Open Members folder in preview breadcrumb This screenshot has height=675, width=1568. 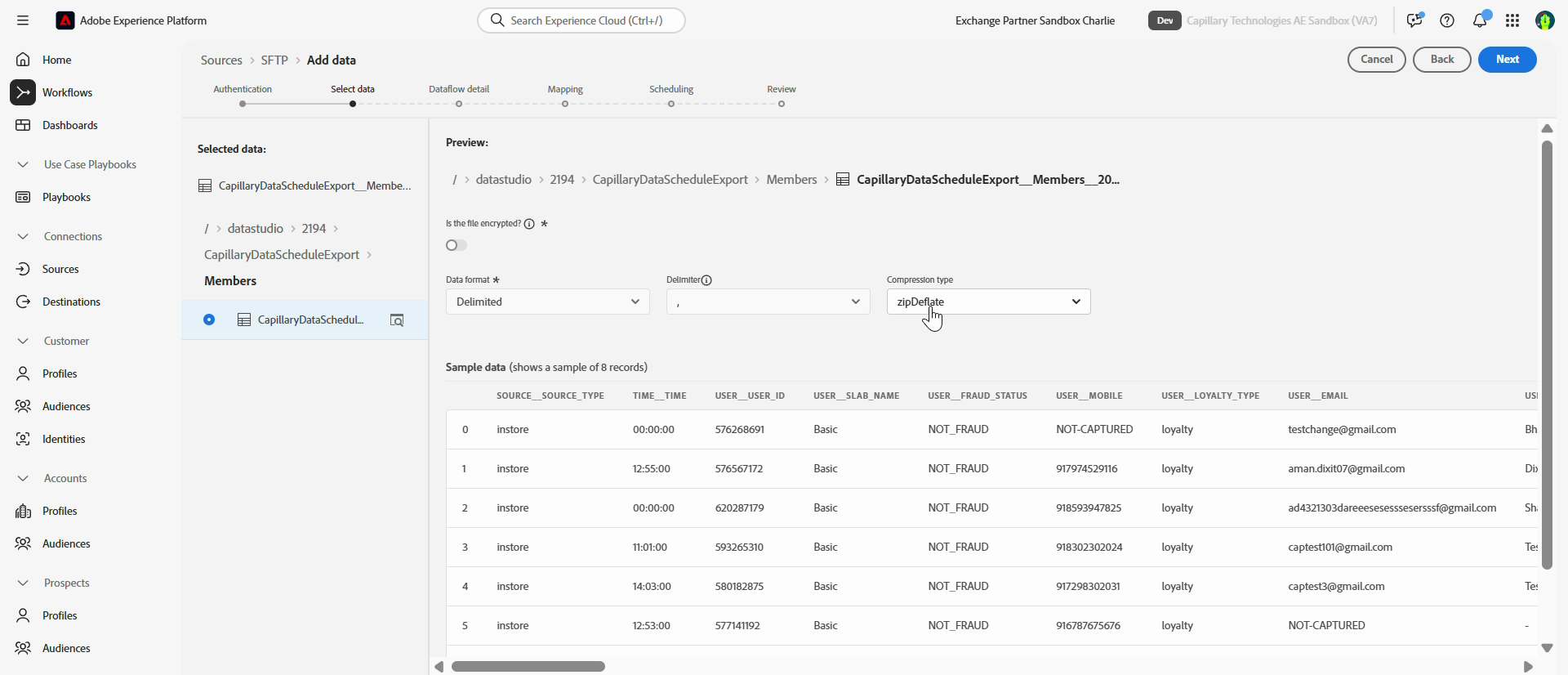791,180
